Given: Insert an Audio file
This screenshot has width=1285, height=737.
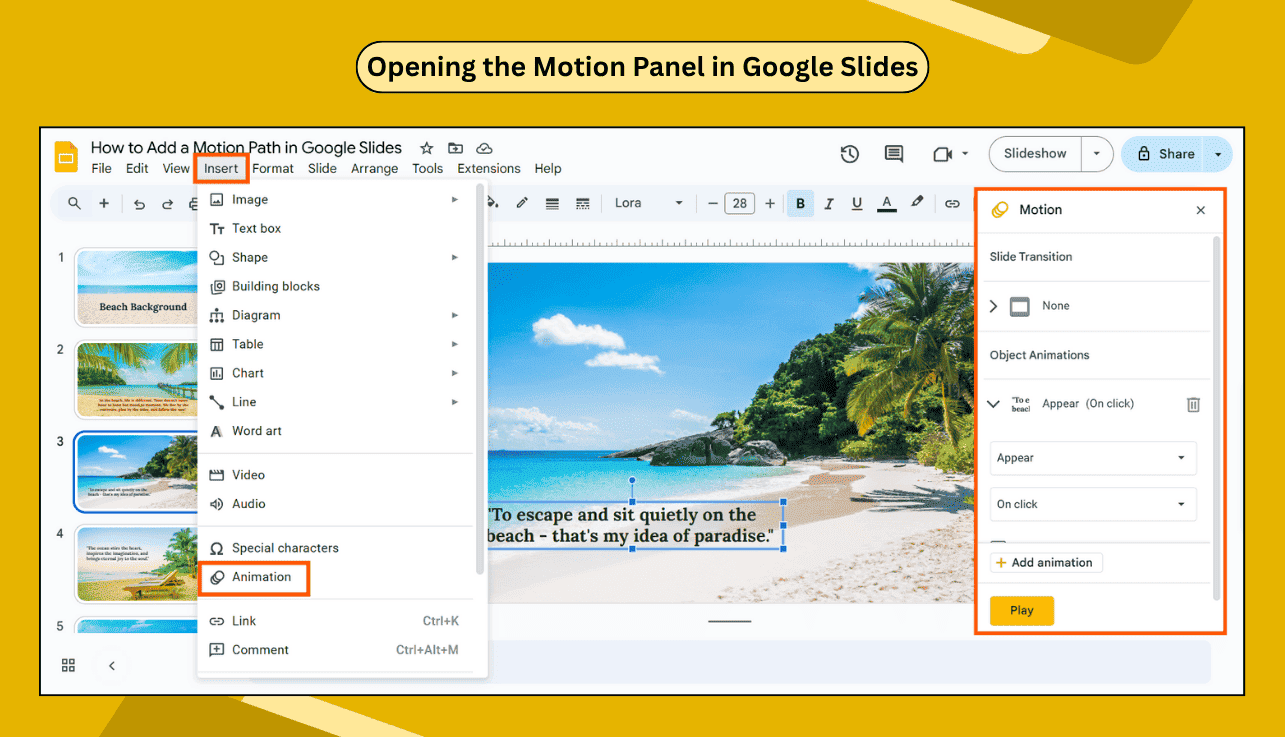Looking at the screenshot, I should click(x=250, y=504).
